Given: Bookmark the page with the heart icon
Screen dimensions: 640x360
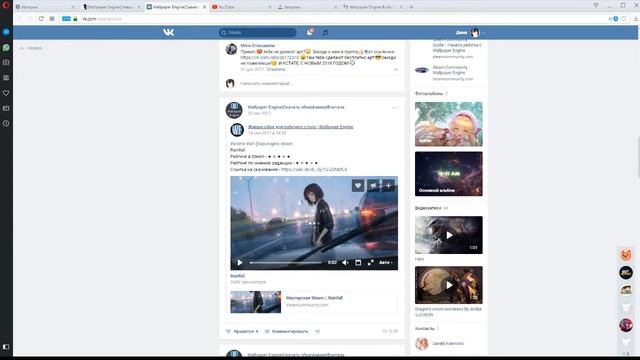Looking at the screenshot, I should pyautogui.click(x=624, y=19).
